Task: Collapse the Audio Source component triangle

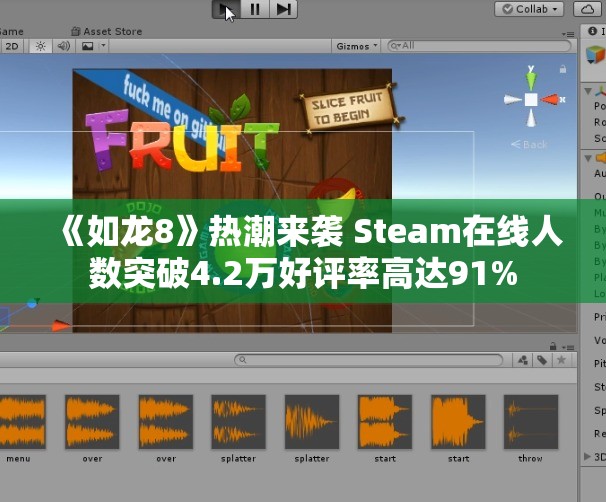Action: (588, 158)
